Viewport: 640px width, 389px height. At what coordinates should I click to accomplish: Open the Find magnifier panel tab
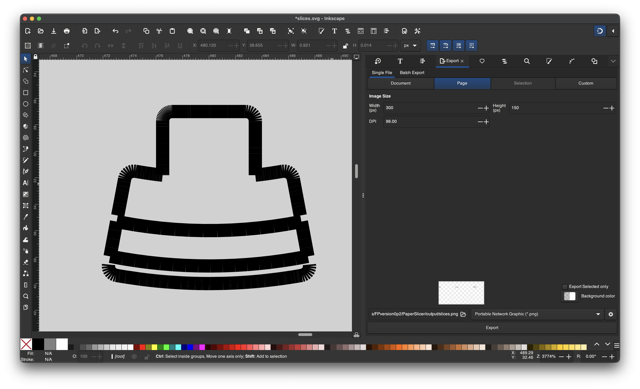click(x=527, y=61)
